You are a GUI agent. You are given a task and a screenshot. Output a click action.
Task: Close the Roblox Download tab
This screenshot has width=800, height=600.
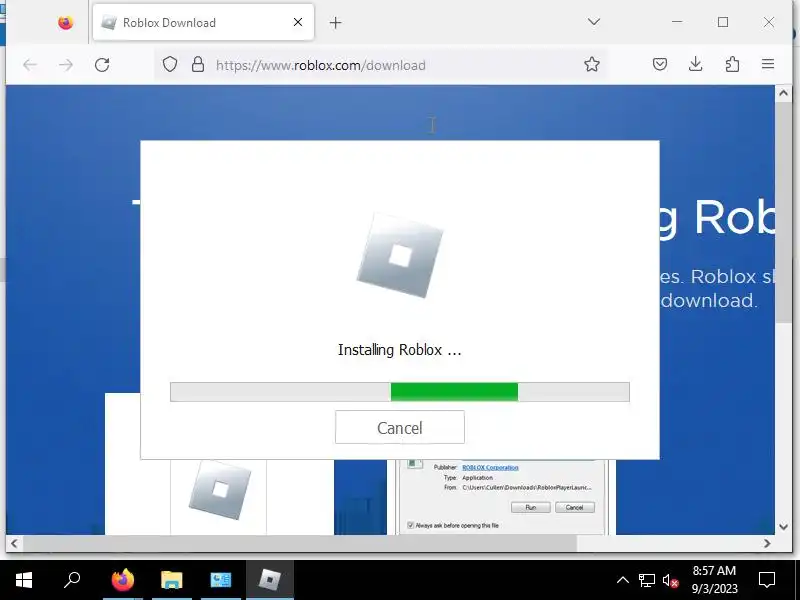click(x=298, y=22)
